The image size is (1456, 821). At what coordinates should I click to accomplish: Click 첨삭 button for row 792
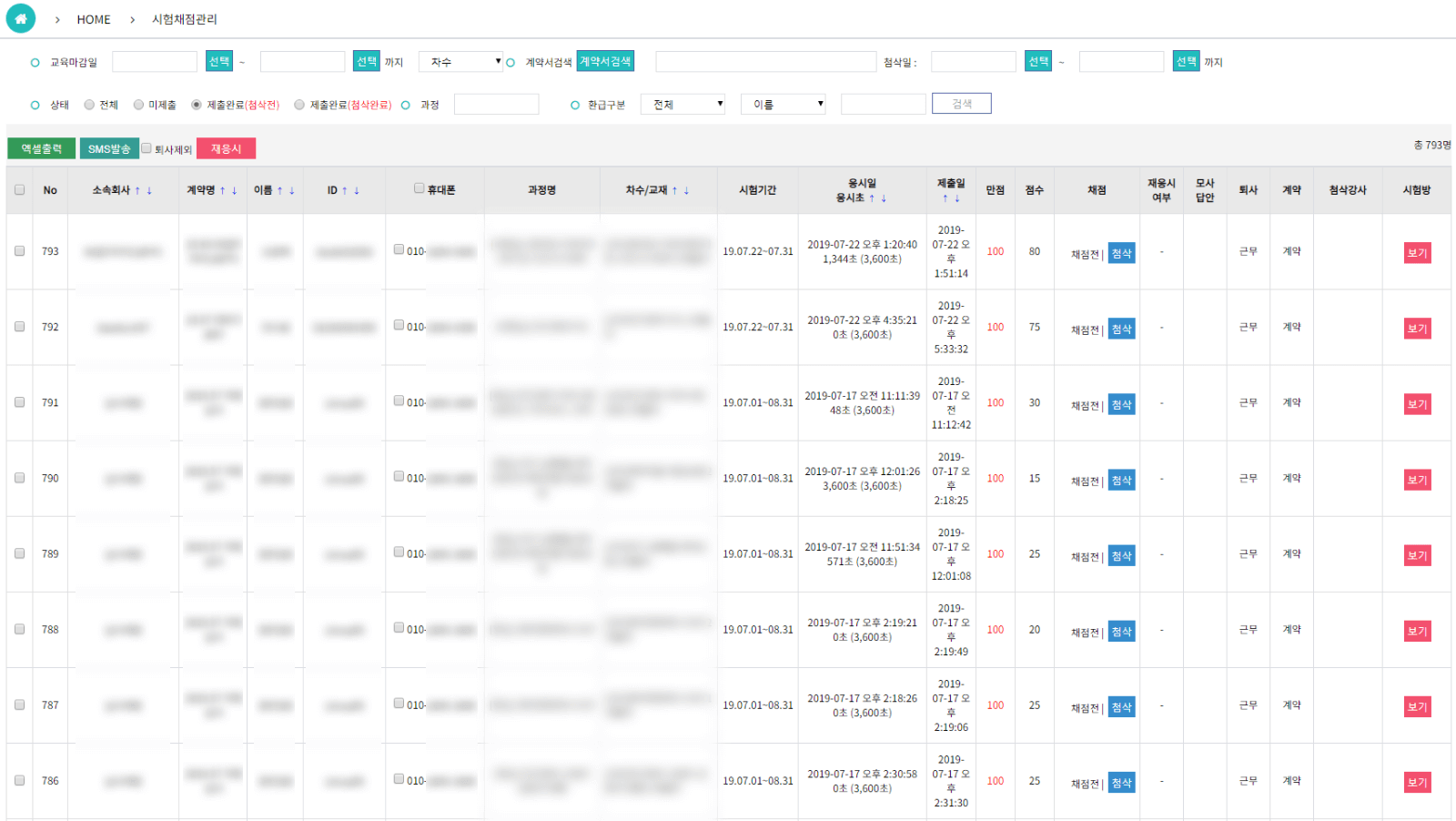pos(1122,329)
